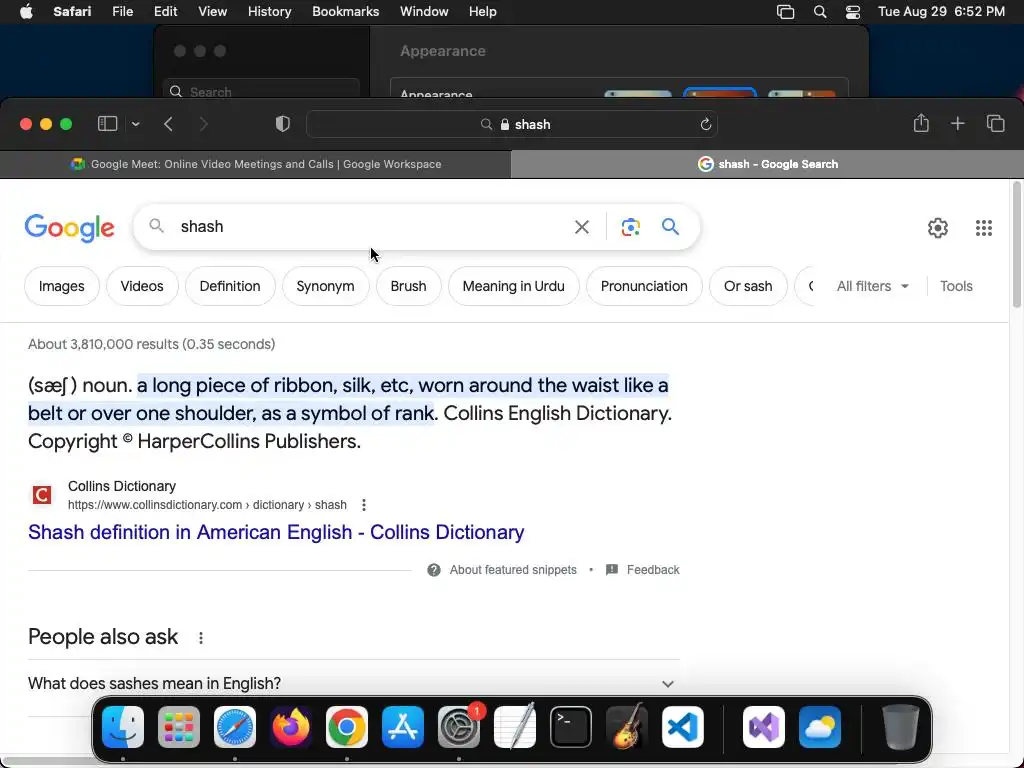Select the Pronunciation chip
The width and height of the screenshot is (1024, 768).
644,286
